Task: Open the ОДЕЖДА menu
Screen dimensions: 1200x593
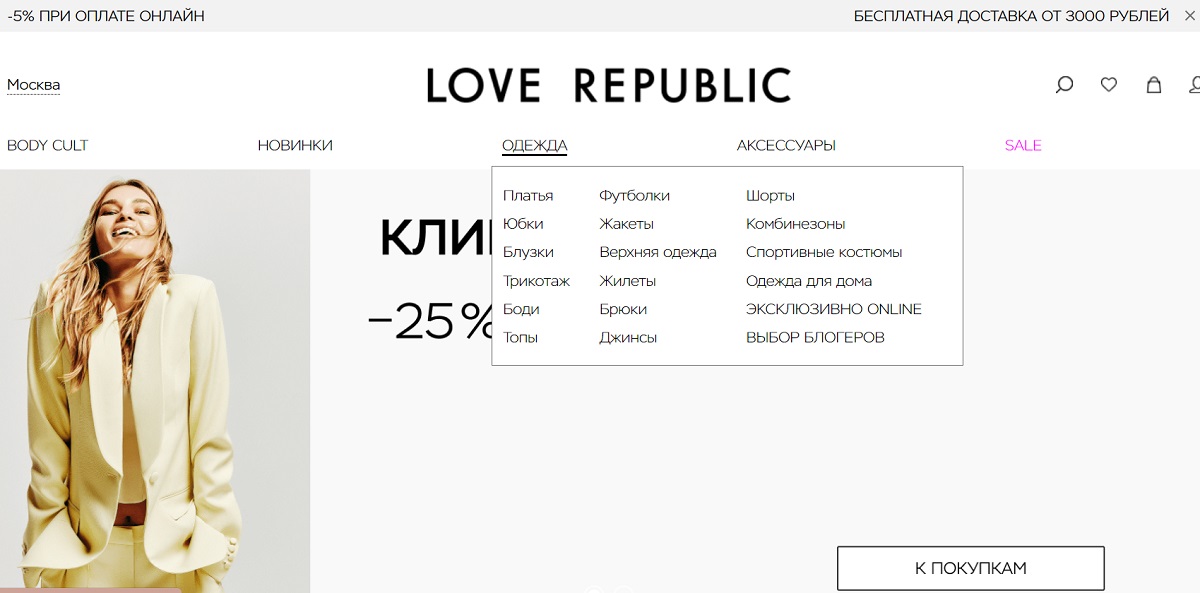Action: (x=534, y=145)
